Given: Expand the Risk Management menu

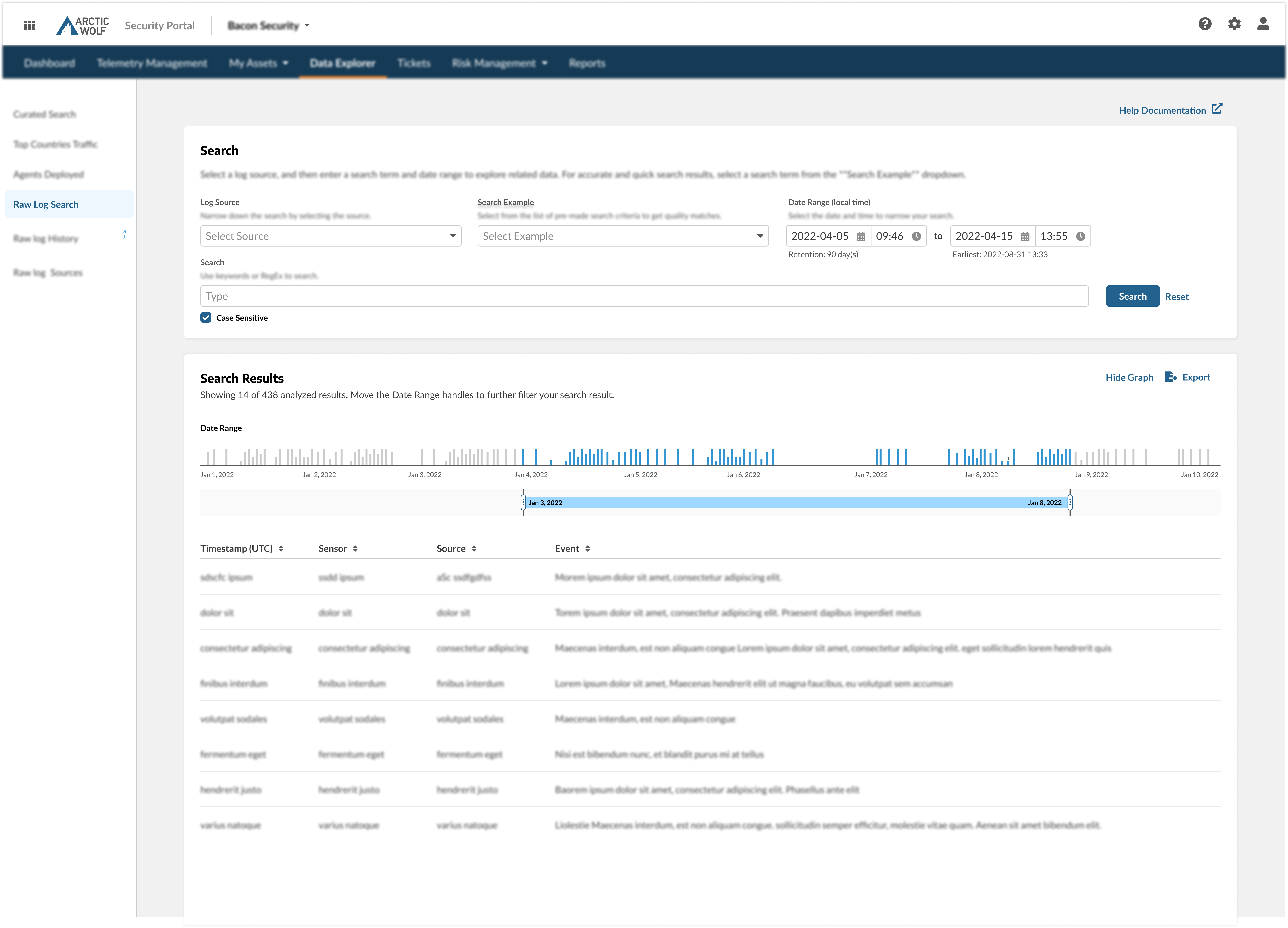Looking at the screenshot, I should point(500,63).
